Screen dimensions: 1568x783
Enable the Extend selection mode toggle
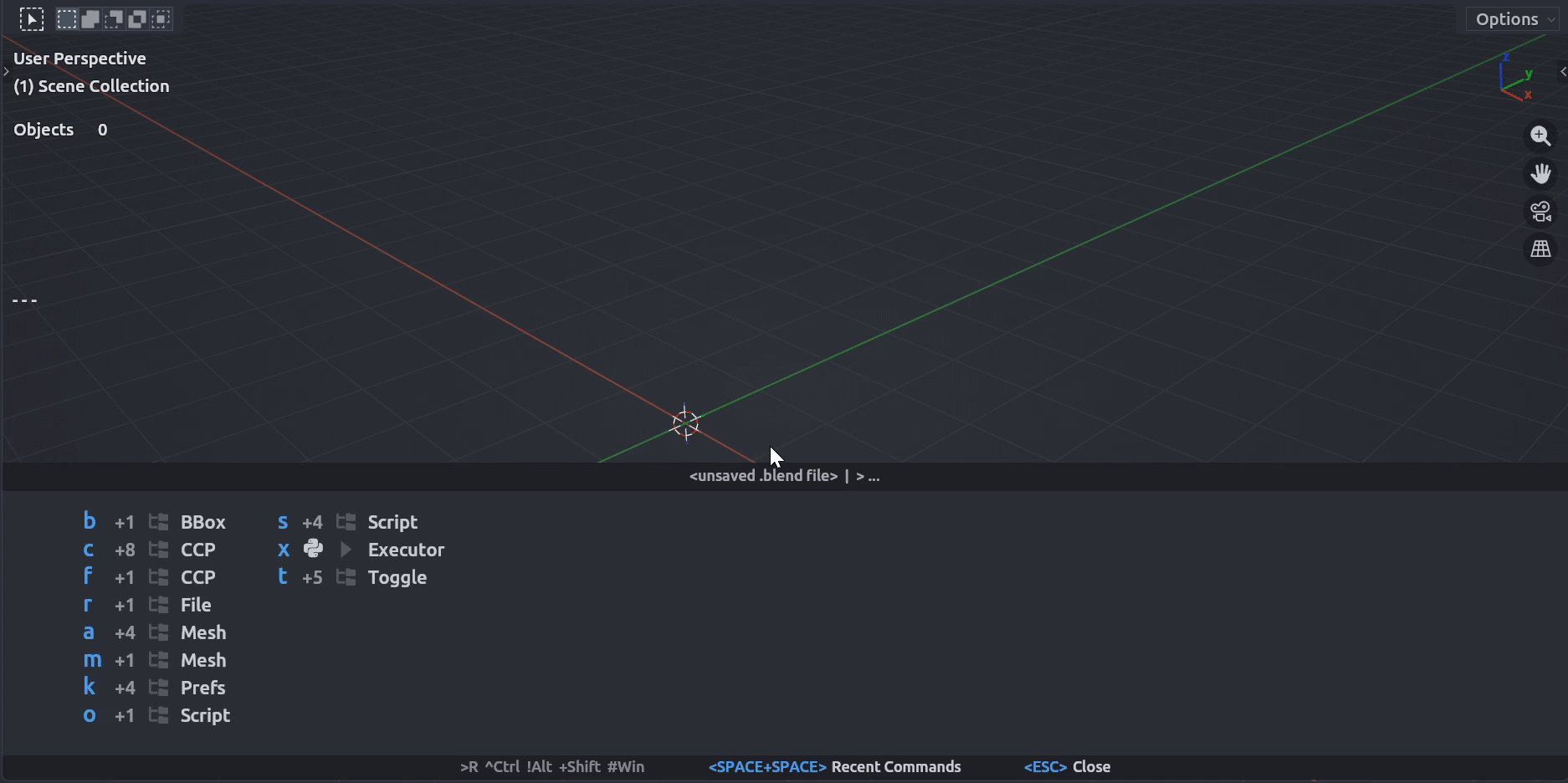(x=89, y=18)
